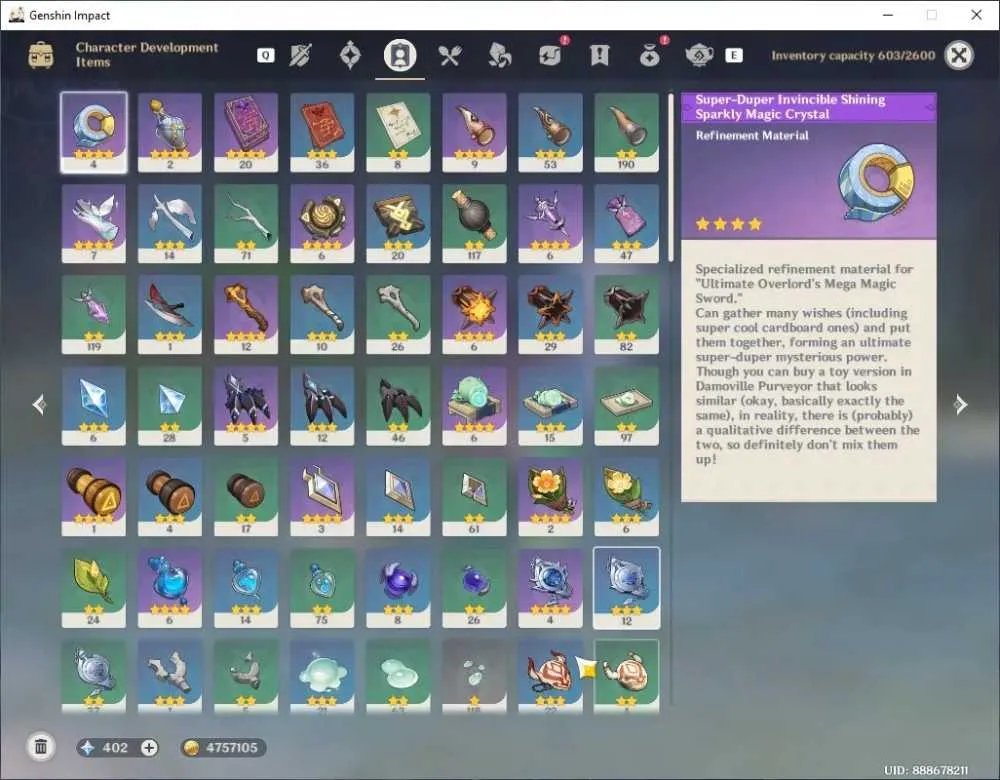Select the dark spiked item with count 82
This screenshot has height=780, width=1000.
click(626, 315)
